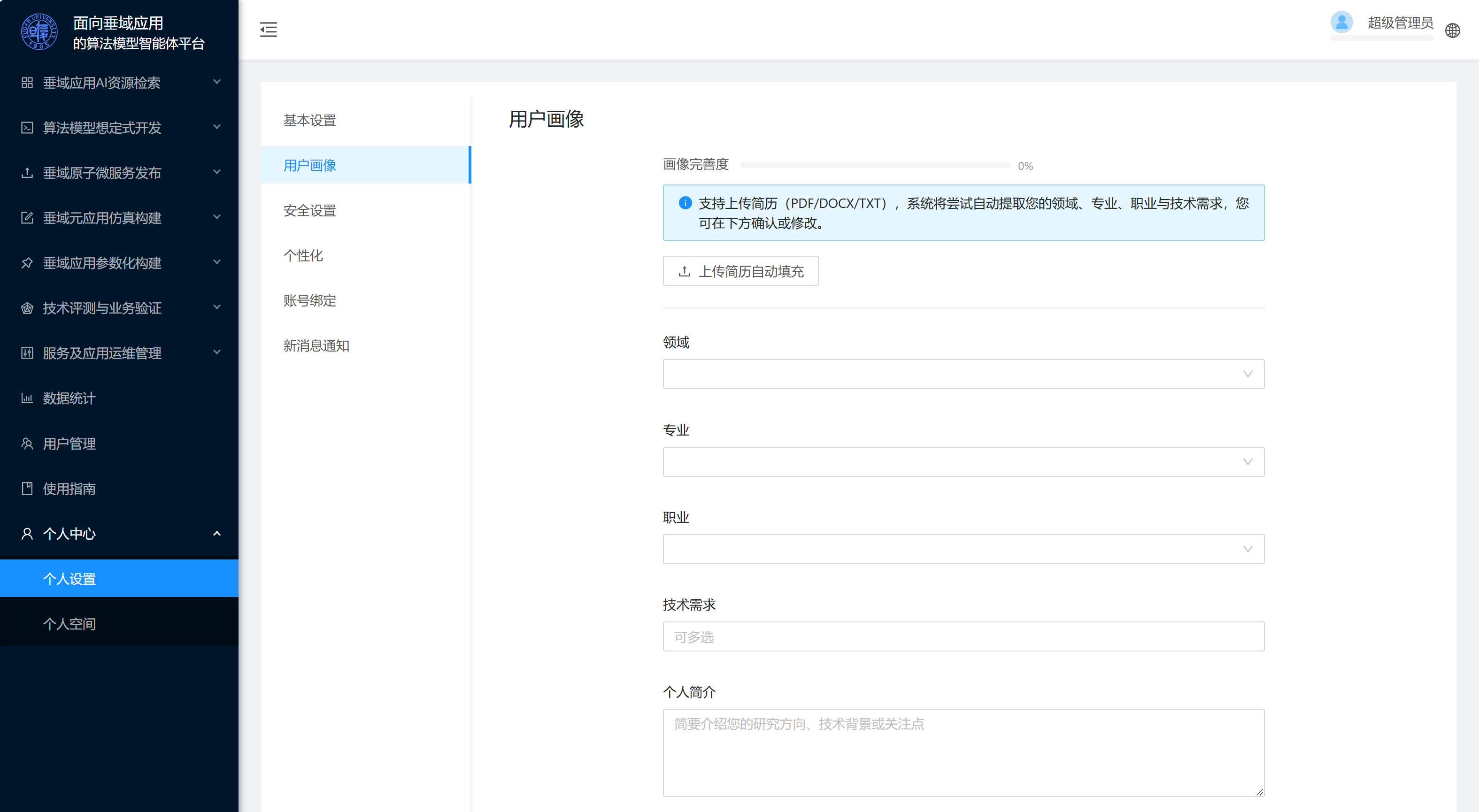
Task: Open the 安全设置 tab
Action: [366, 210]
